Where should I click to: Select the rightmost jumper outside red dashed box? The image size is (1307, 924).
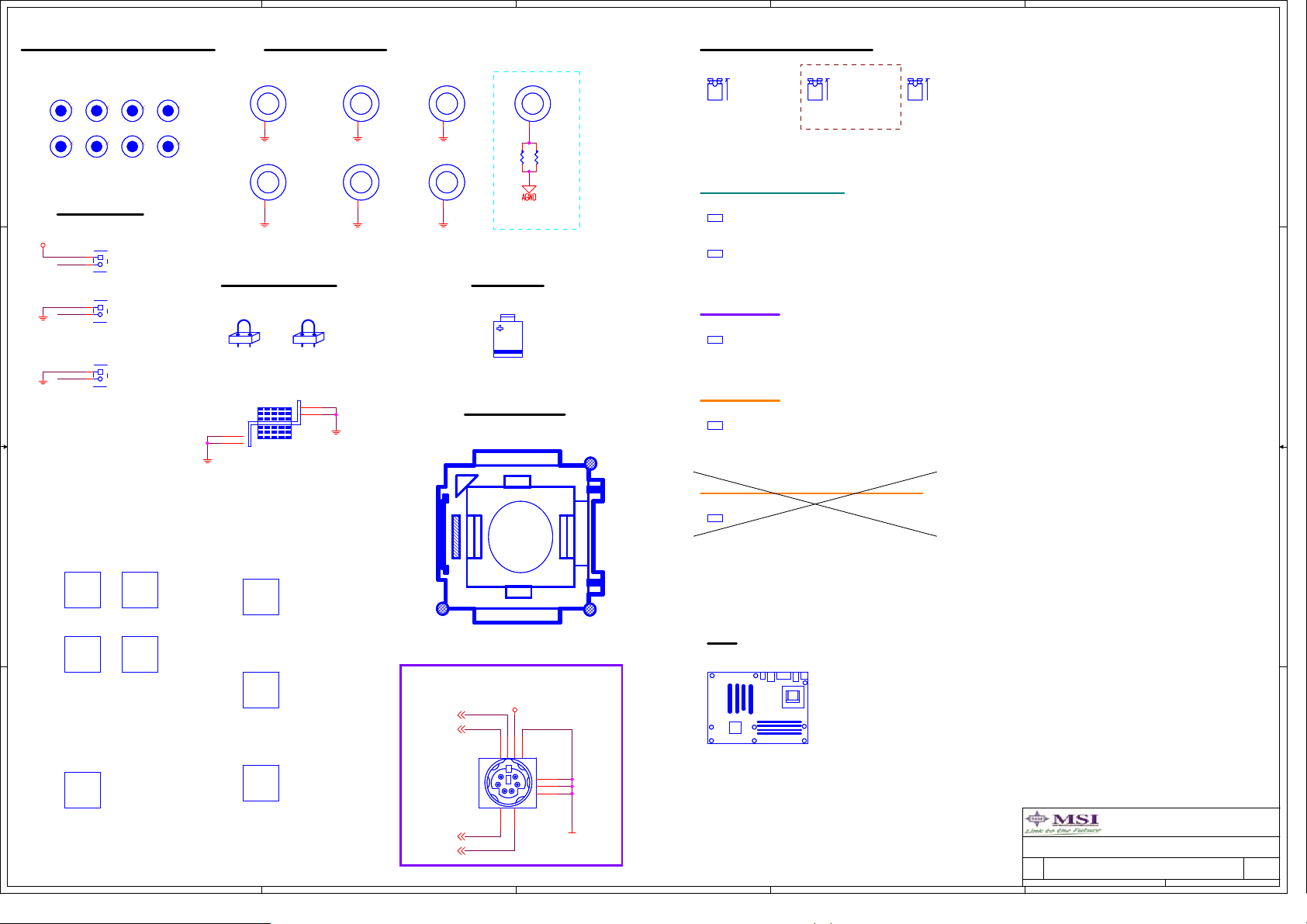(x=918, y=89)
